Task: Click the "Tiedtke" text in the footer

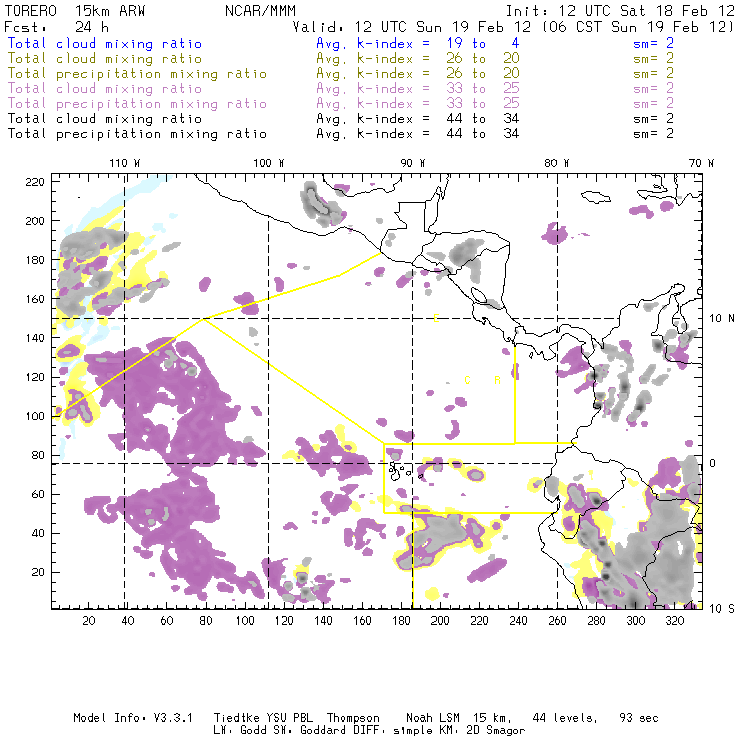Action: point(236,718)
